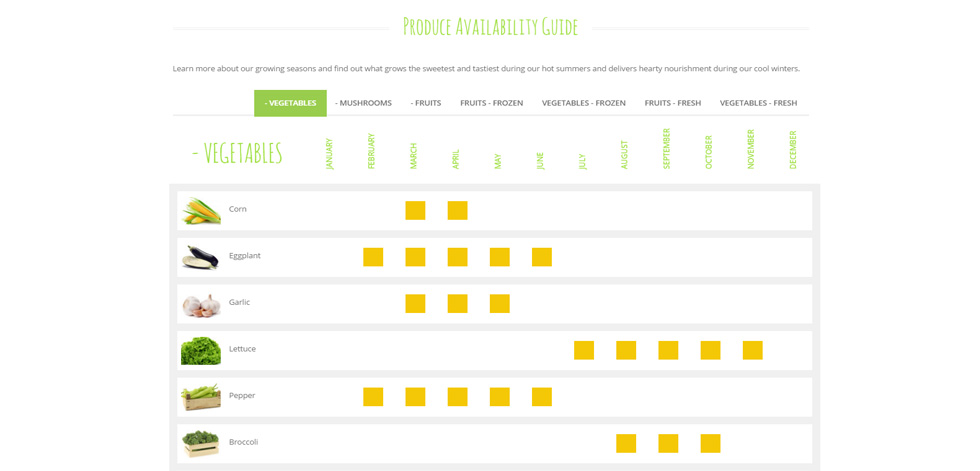Click Lettuce July availability square
The image size is (980, 471).
[x=584, y=350]
